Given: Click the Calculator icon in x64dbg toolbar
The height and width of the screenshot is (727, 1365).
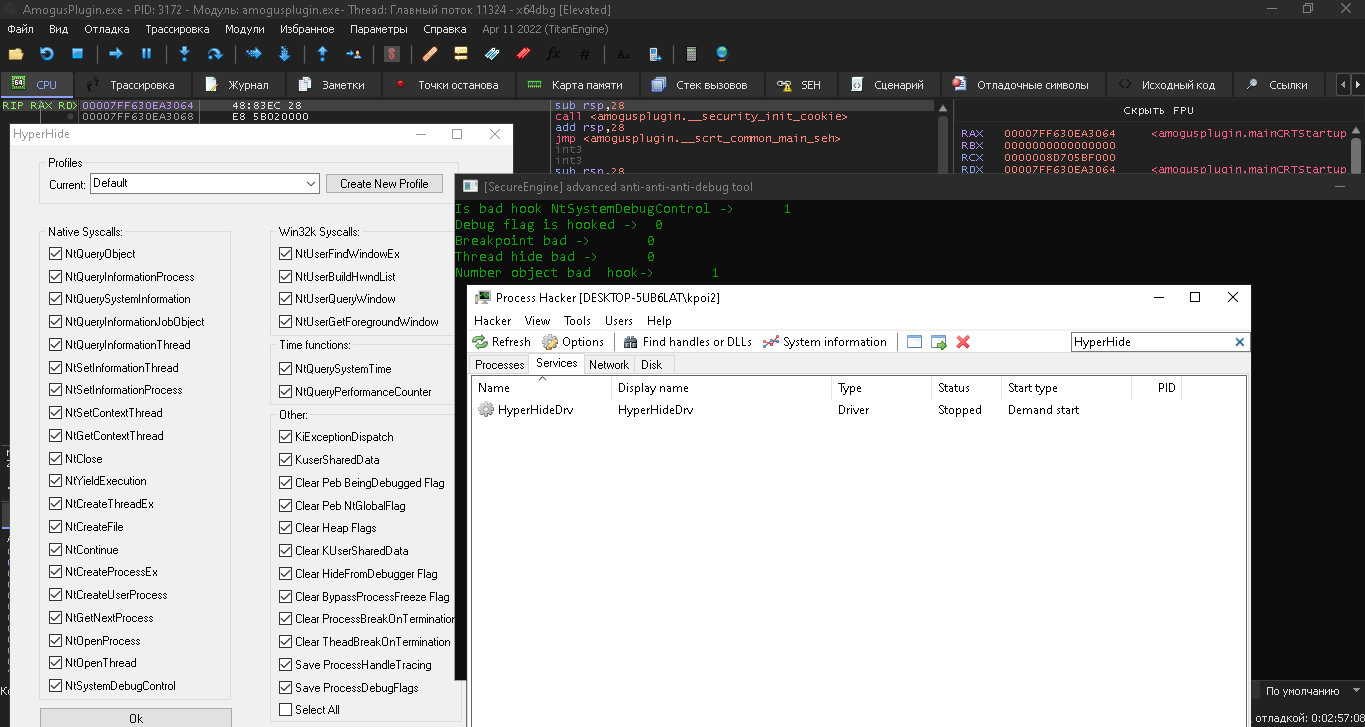Looking at the screenshot, I should (691, 54).
